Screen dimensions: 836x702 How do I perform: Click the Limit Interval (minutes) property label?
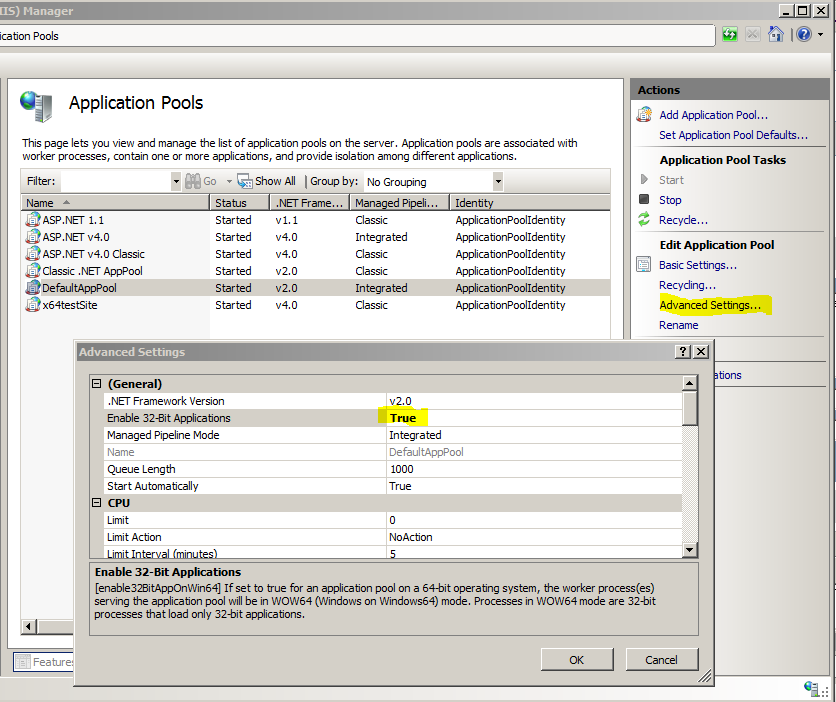point(162,553)
